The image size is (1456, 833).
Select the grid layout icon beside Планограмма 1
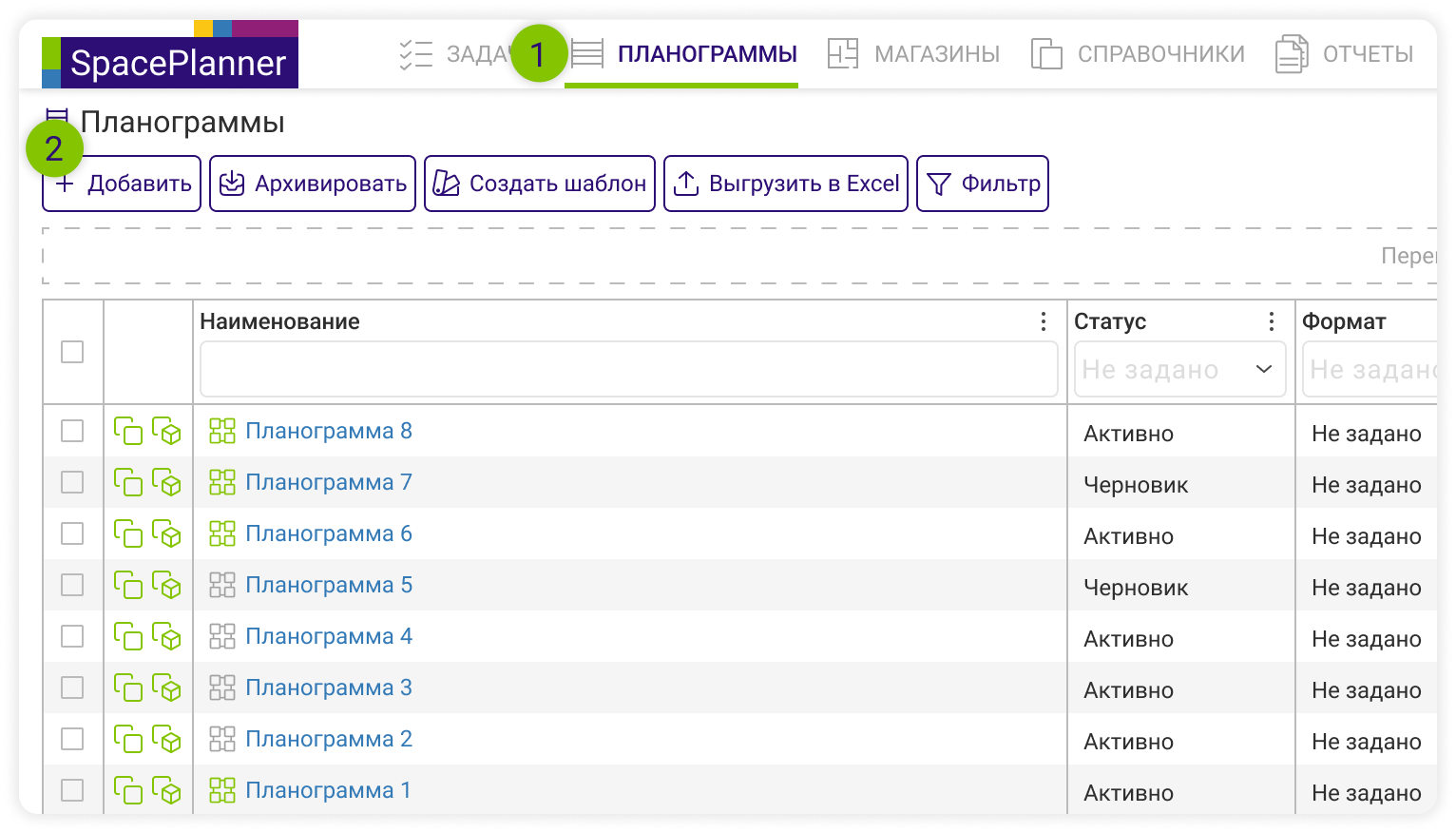point(221,790)
